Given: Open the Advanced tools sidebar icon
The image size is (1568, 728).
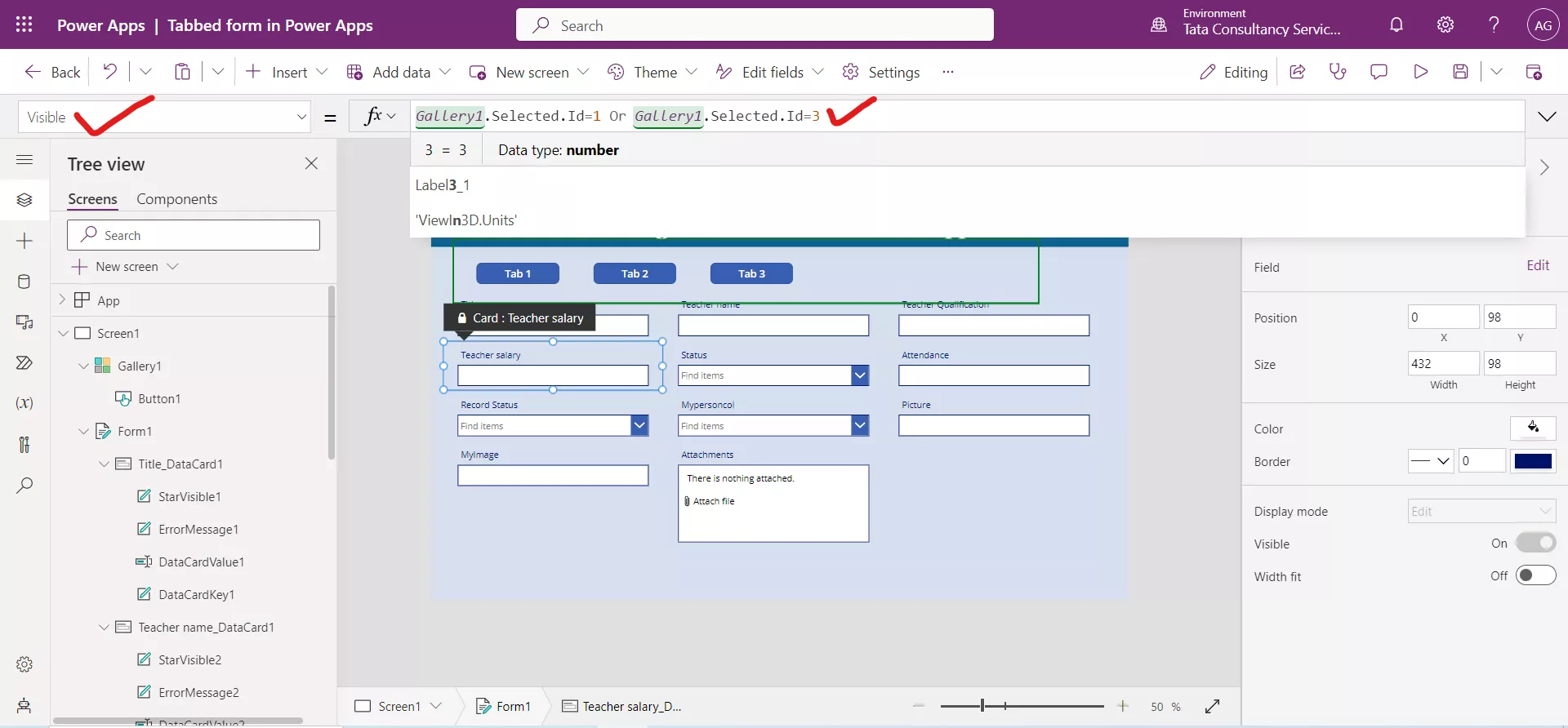Looking at the screenshot, I should [x=24, y=444].
